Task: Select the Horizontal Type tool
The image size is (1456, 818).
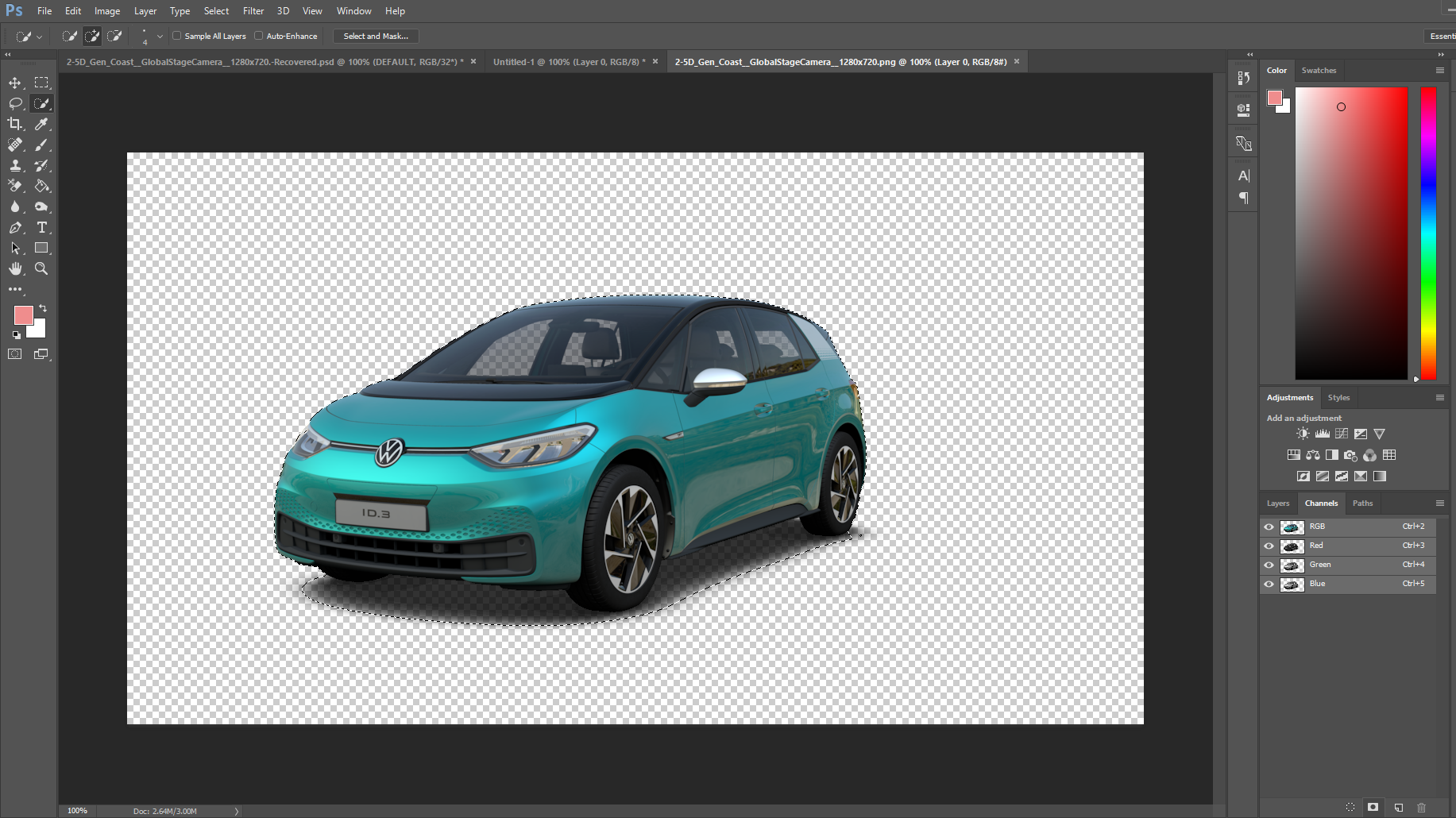Action: click(41, 227)
